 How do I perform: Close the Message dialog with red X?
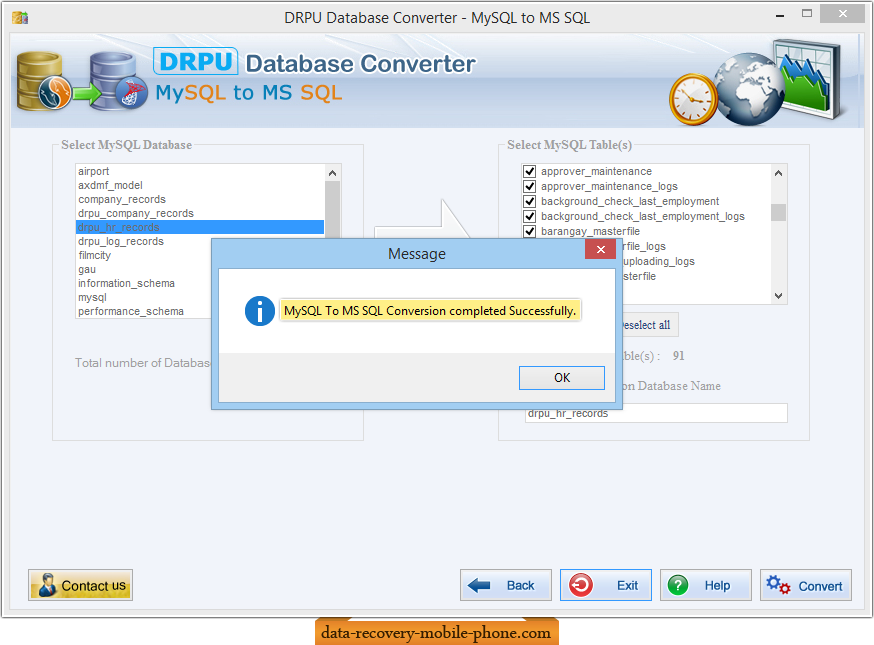click(599, 250)
